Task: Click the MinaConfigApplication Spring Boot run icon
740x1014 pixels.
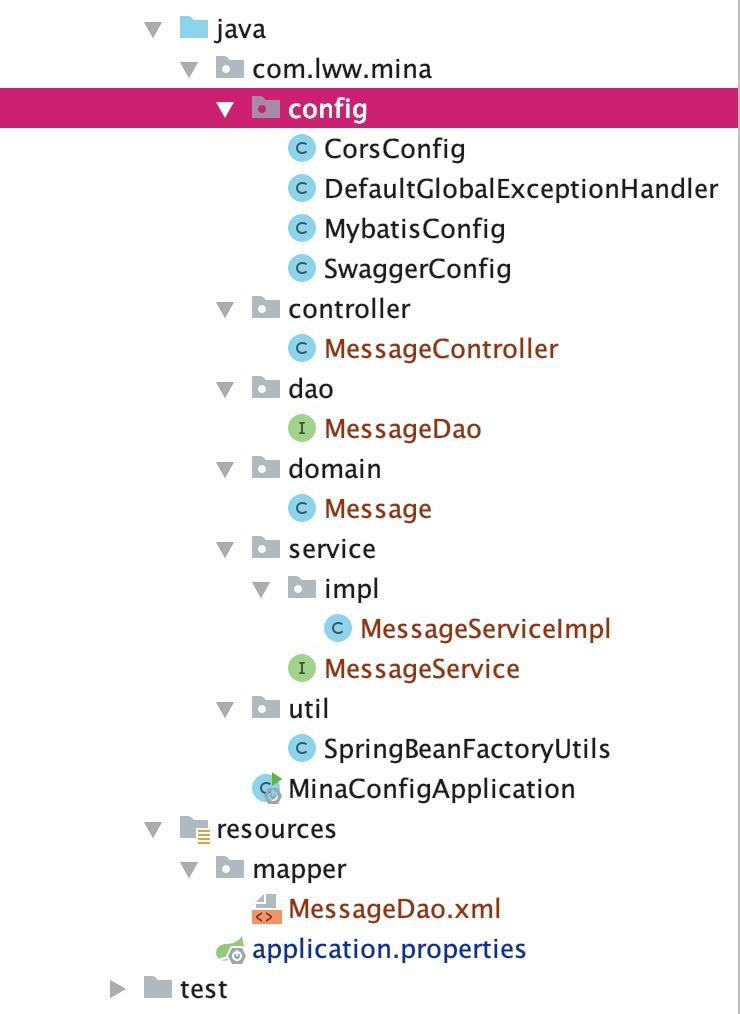Action: click(267, 788)
